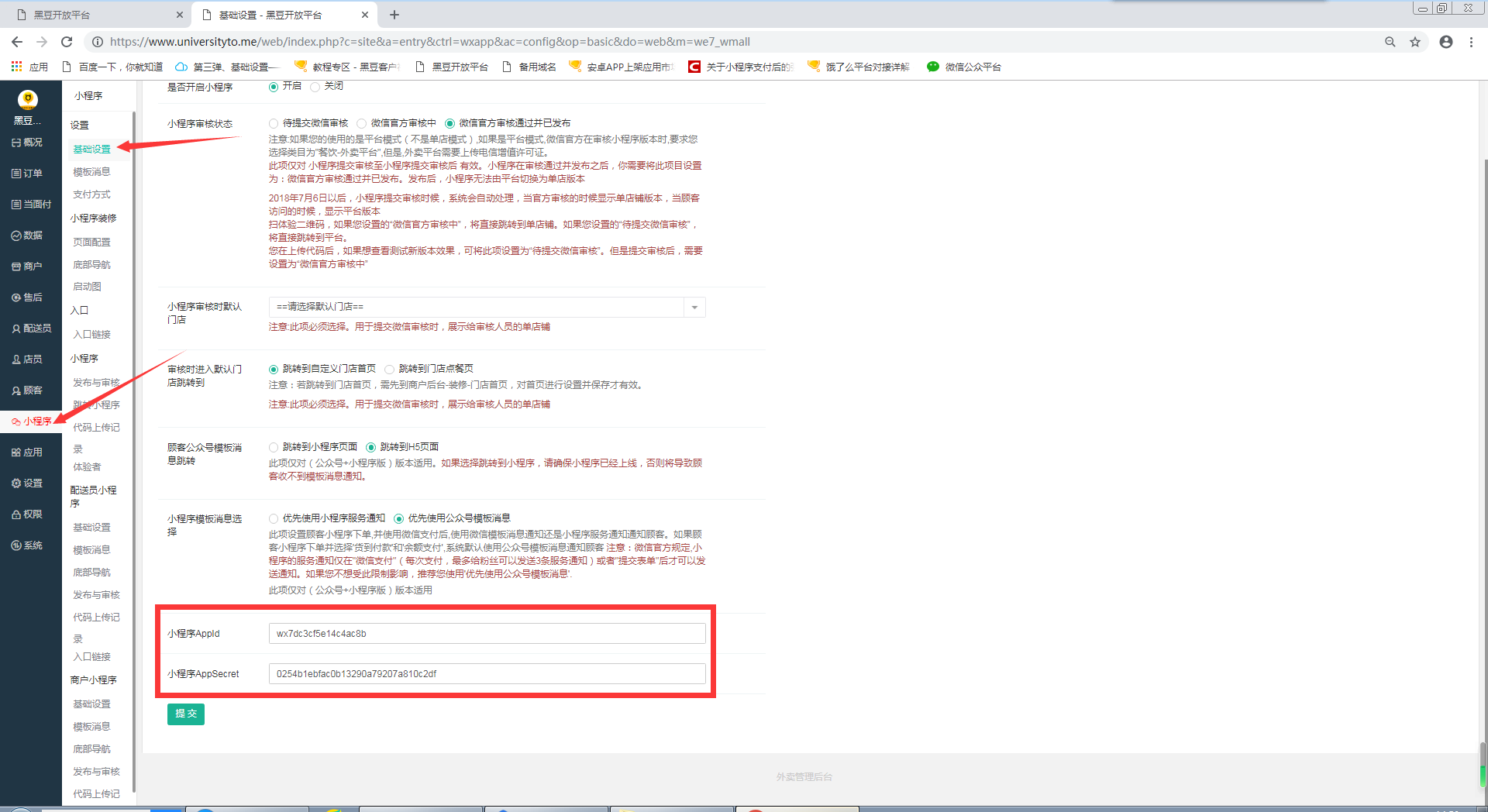Open 饿了么平台对接详解 bookmark
This screenshot has height=812, width=1488.
859,67
